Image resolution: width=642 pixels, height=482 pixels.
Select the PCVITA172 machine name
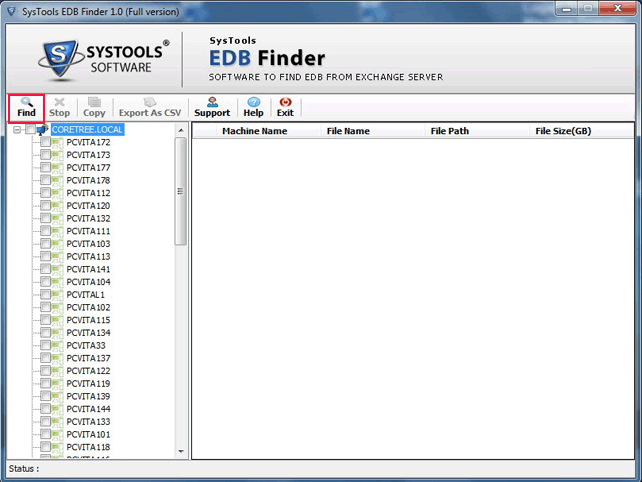coord(88,143)
